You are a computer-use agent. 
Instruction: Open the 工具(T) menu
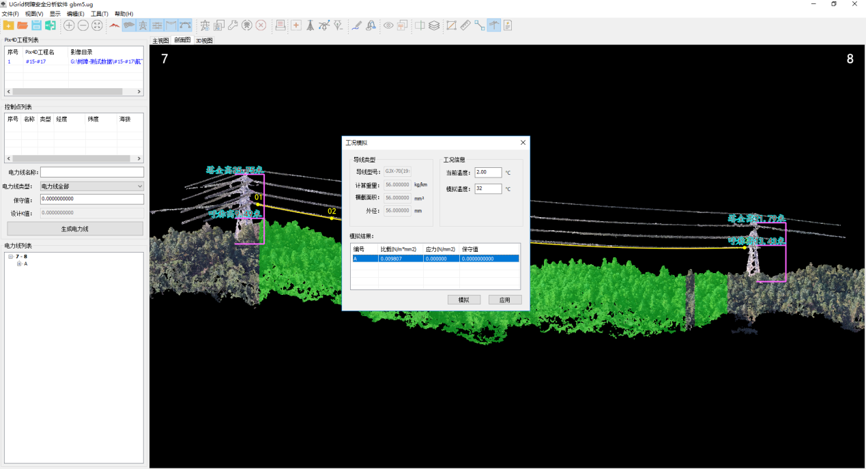pos(99,14)
